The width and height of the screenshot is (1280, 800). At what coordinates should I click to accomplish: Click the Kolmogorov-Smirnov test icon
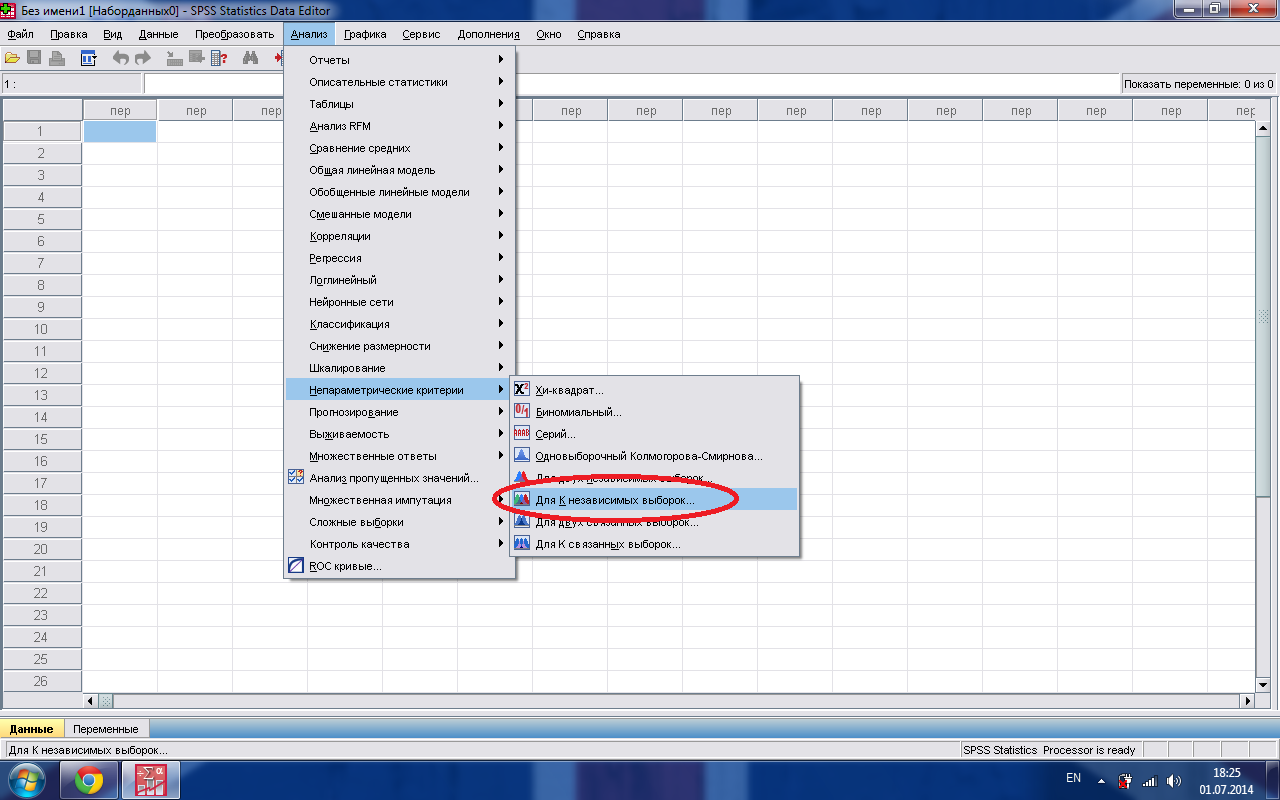[521, 456]
